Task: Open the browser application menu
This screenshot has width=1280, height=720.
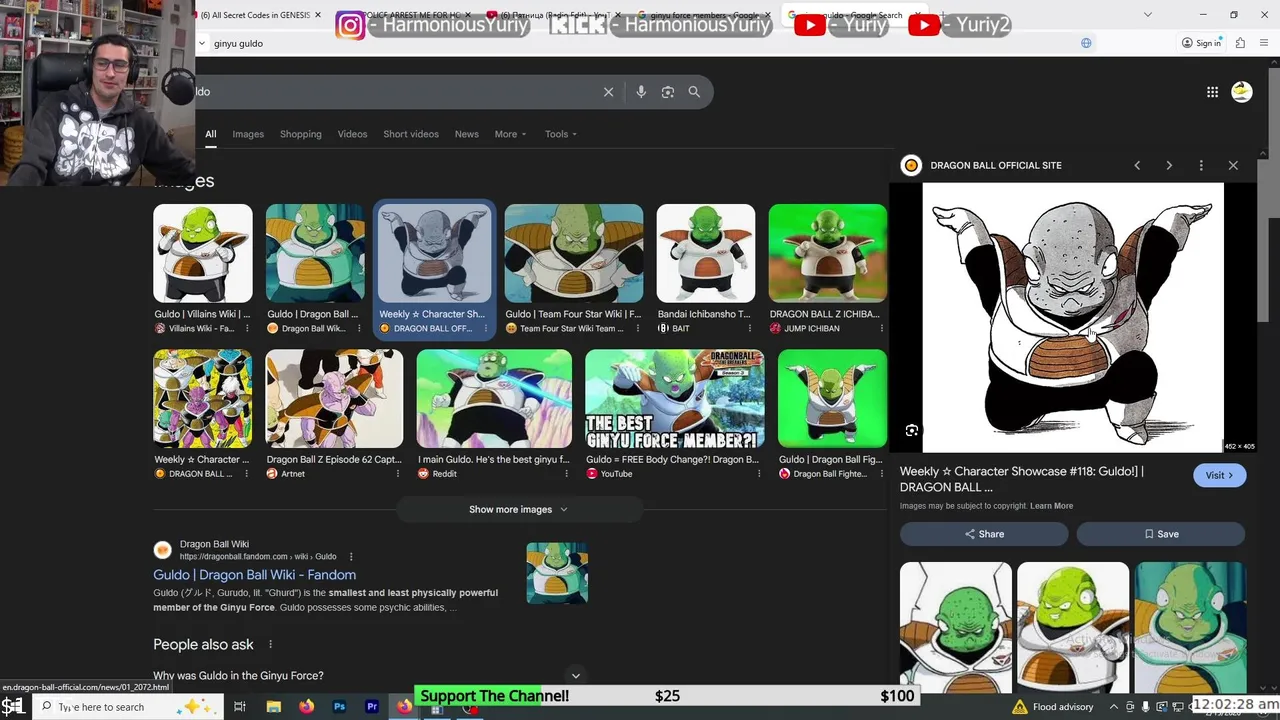Action: (x=1262, y=43)
